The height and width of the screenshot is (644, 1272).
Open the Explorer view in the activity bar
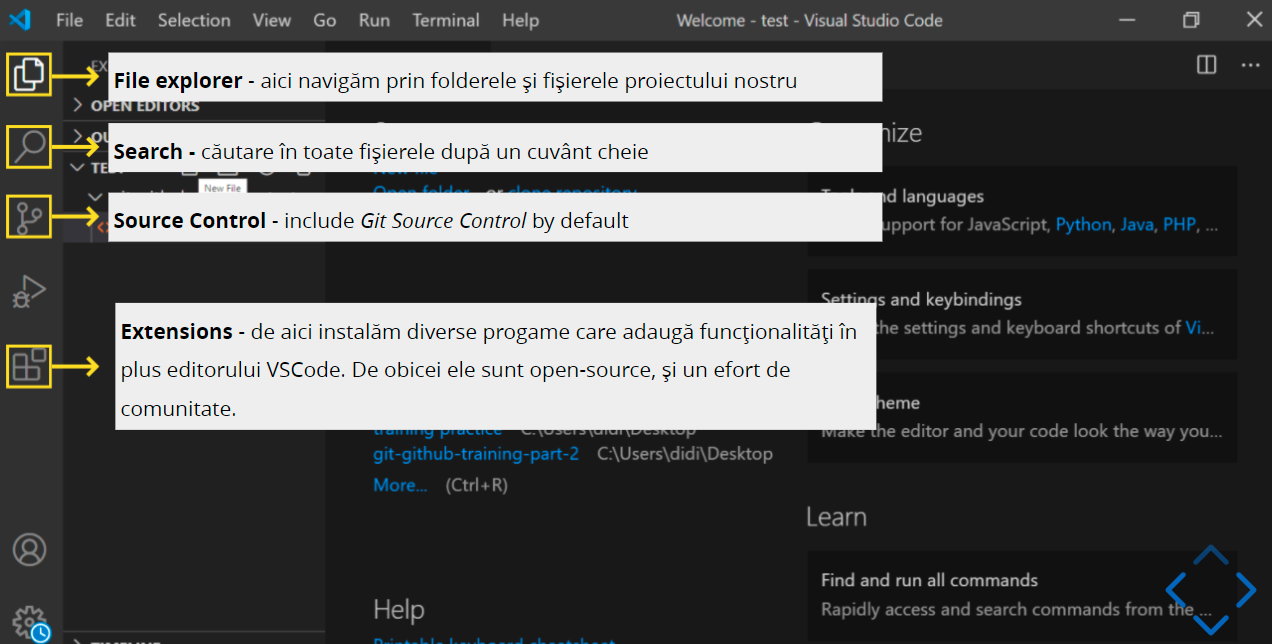[x=29, y=74]
